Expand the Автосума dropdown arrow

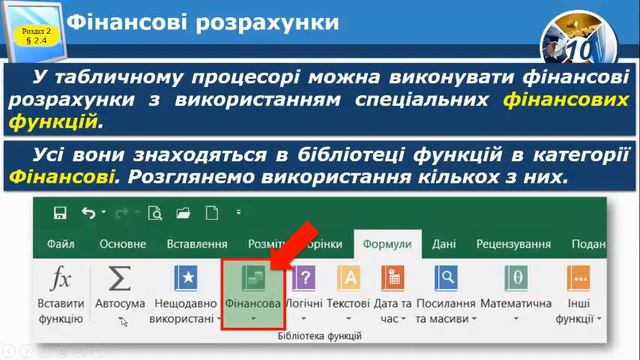point(121,318)
